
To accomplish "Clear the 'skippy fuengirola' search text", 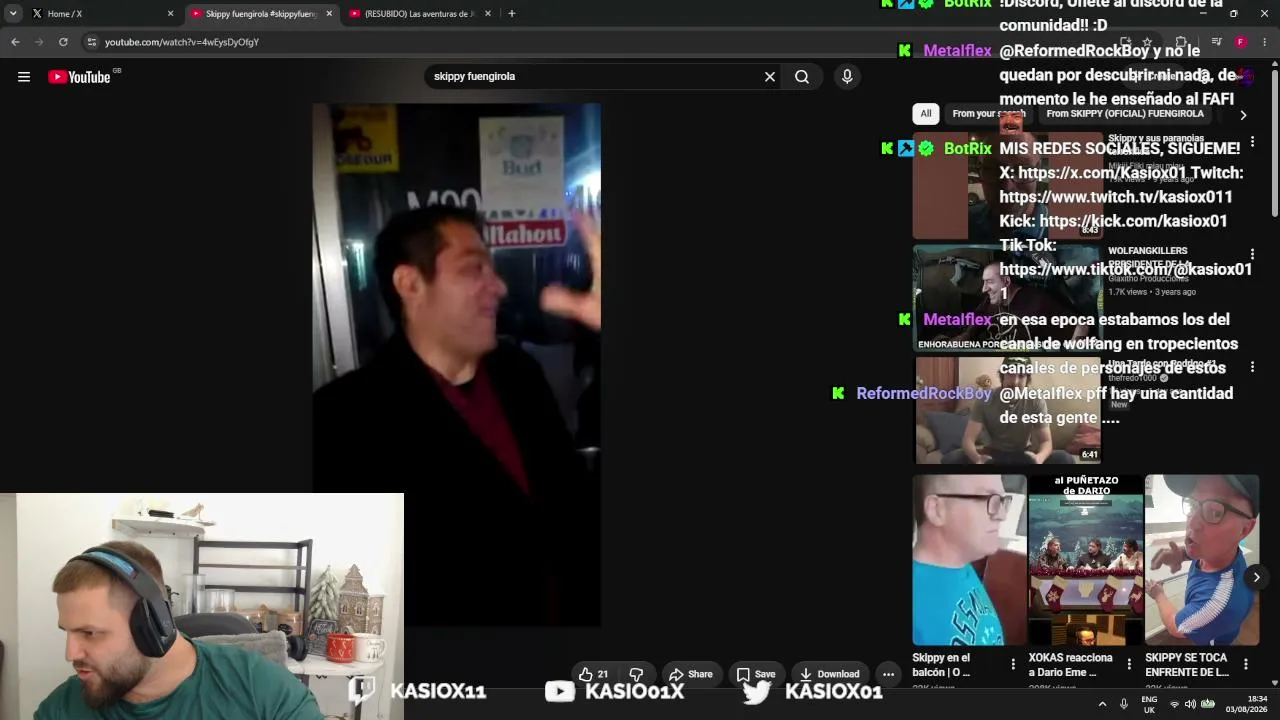I will (770, 77).
